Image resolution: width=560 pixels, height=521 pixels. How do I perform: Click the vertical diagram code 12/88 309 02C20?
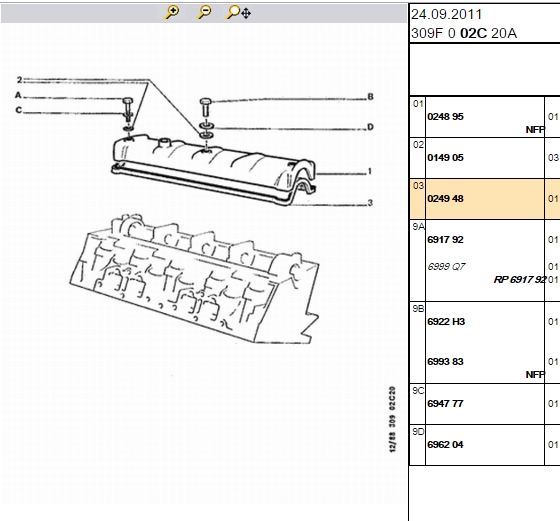click(x=392, y=419)
